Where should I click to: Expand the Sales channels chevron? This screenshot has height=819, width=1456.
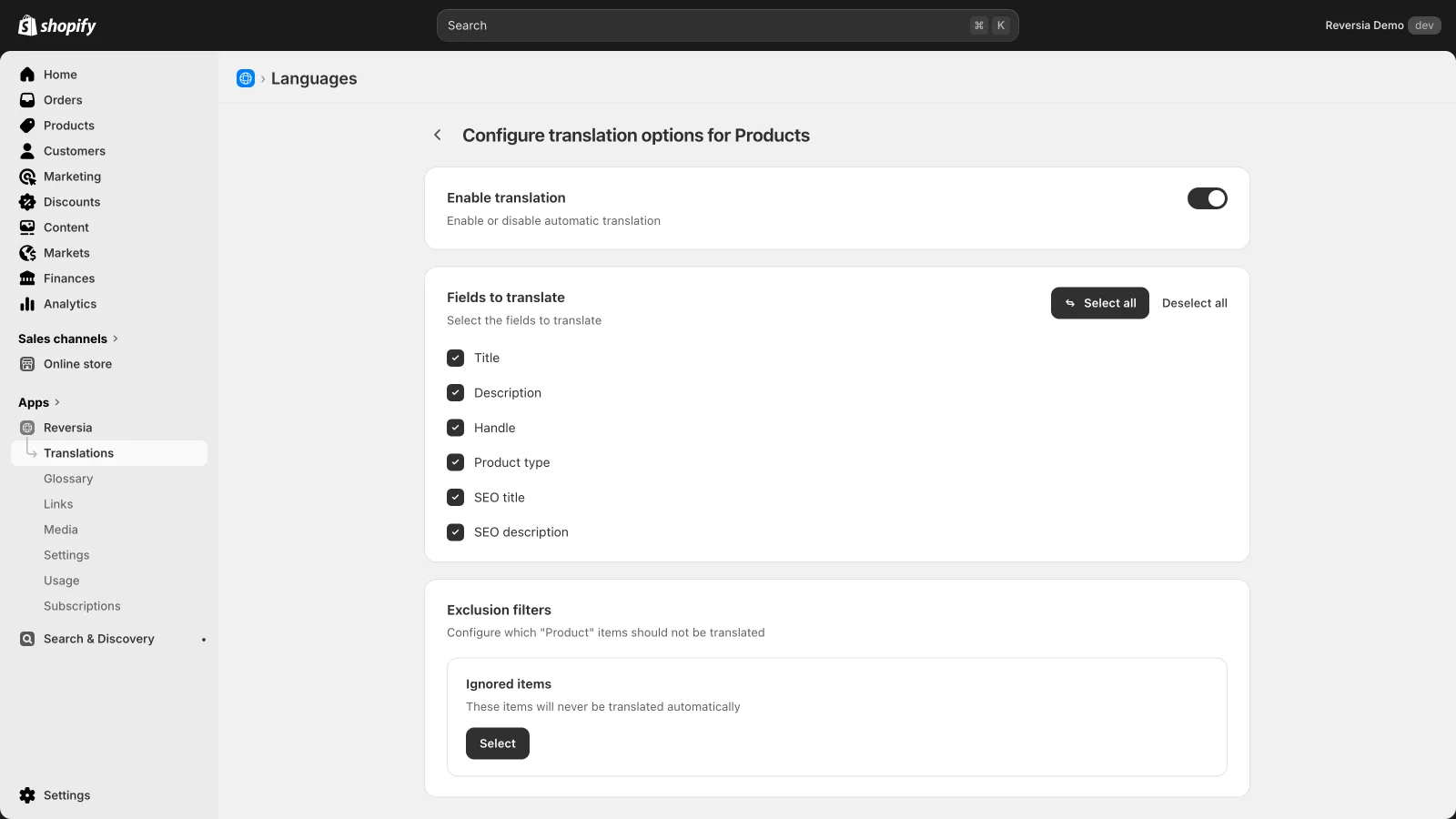(116, 339)
